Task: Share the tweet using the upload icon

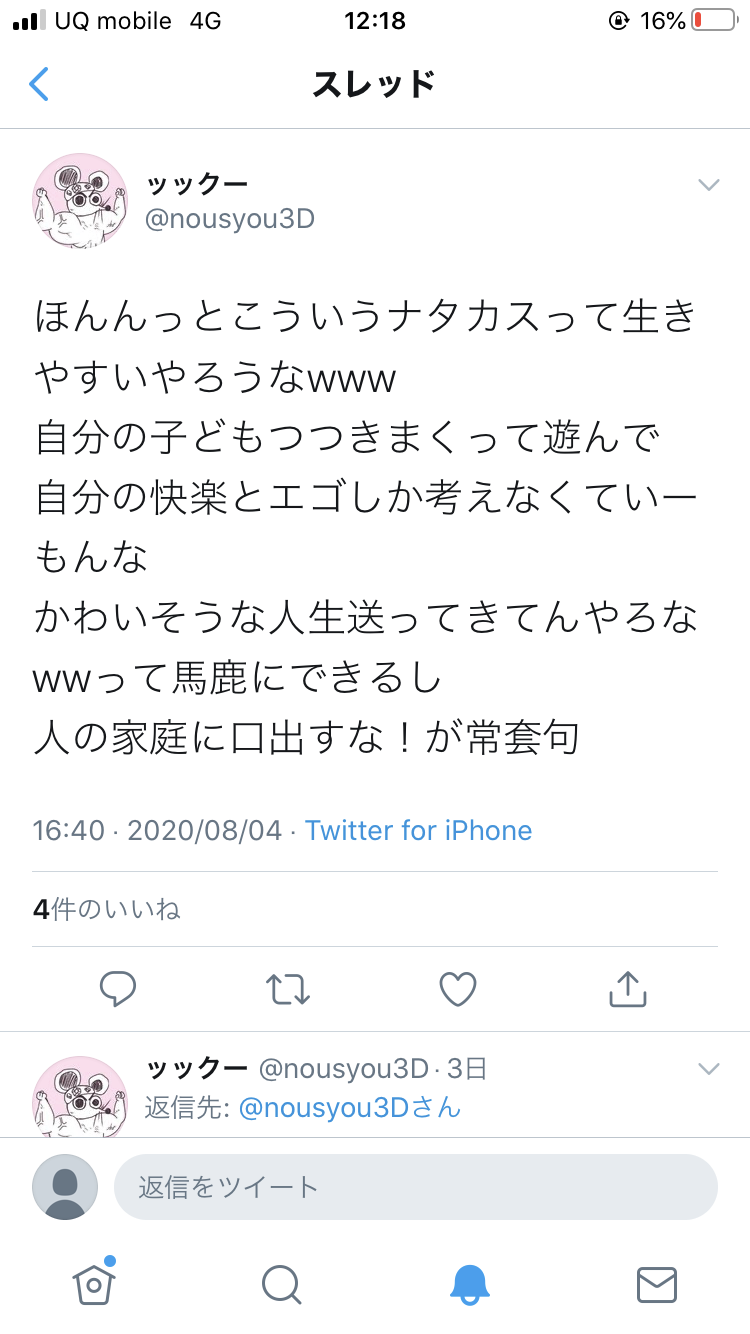Action: point(628,988)
